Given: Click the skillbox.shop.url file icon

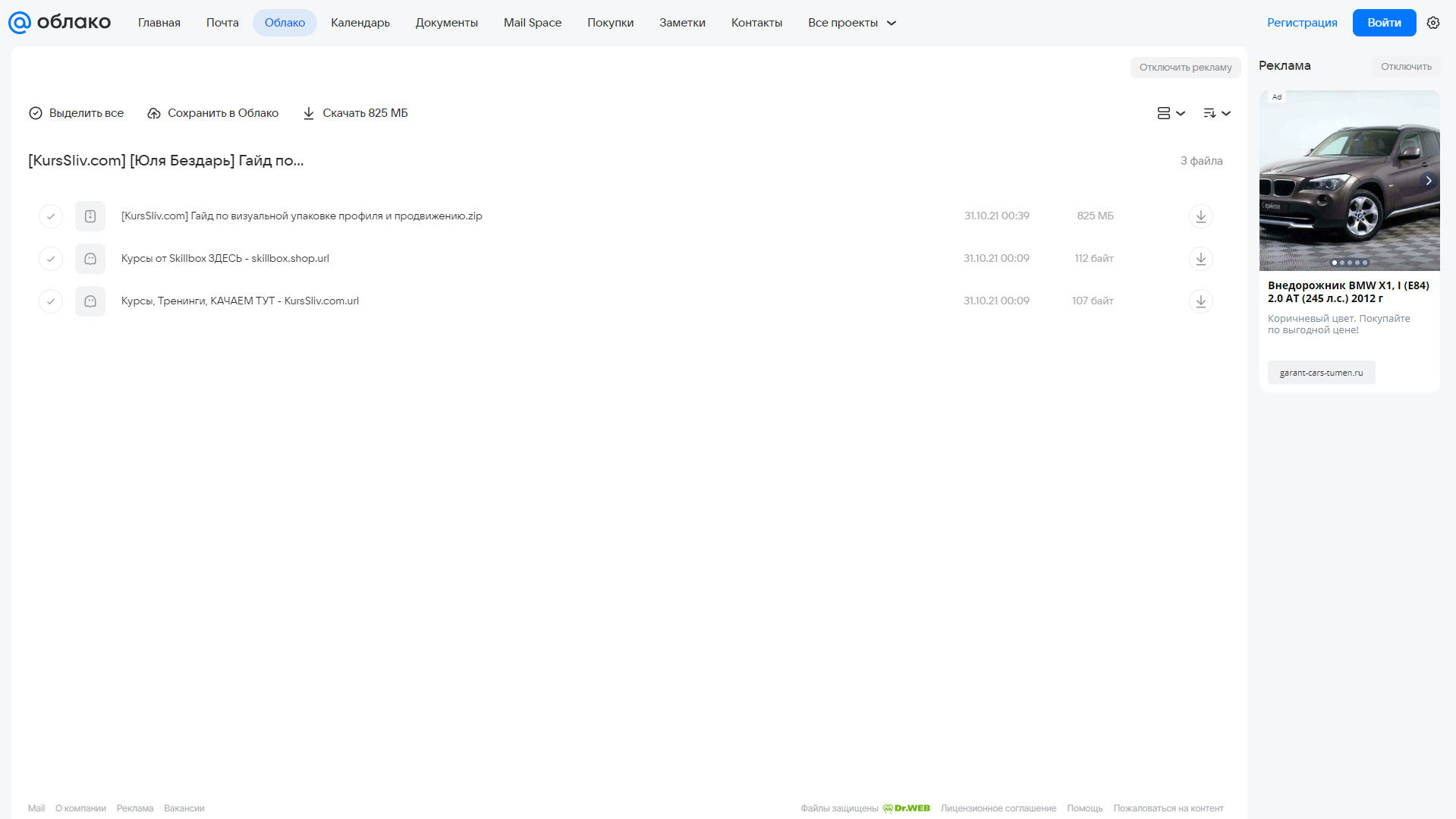Looking at the screenshot, I should (90, 259).
